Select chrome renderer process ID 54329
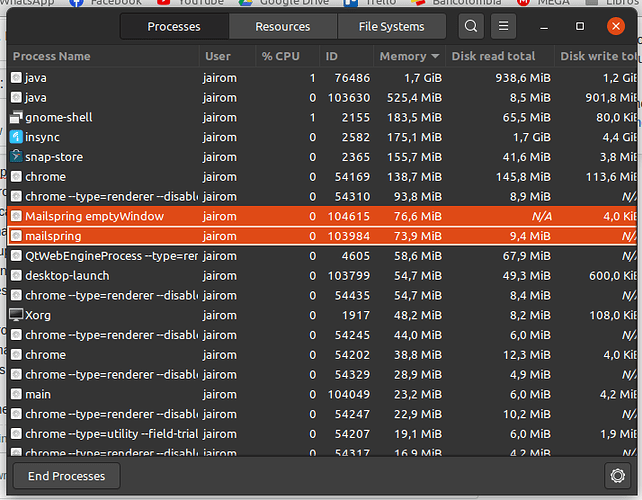Image resolution: width=642 pixels, height=500 pixels. 322,374
